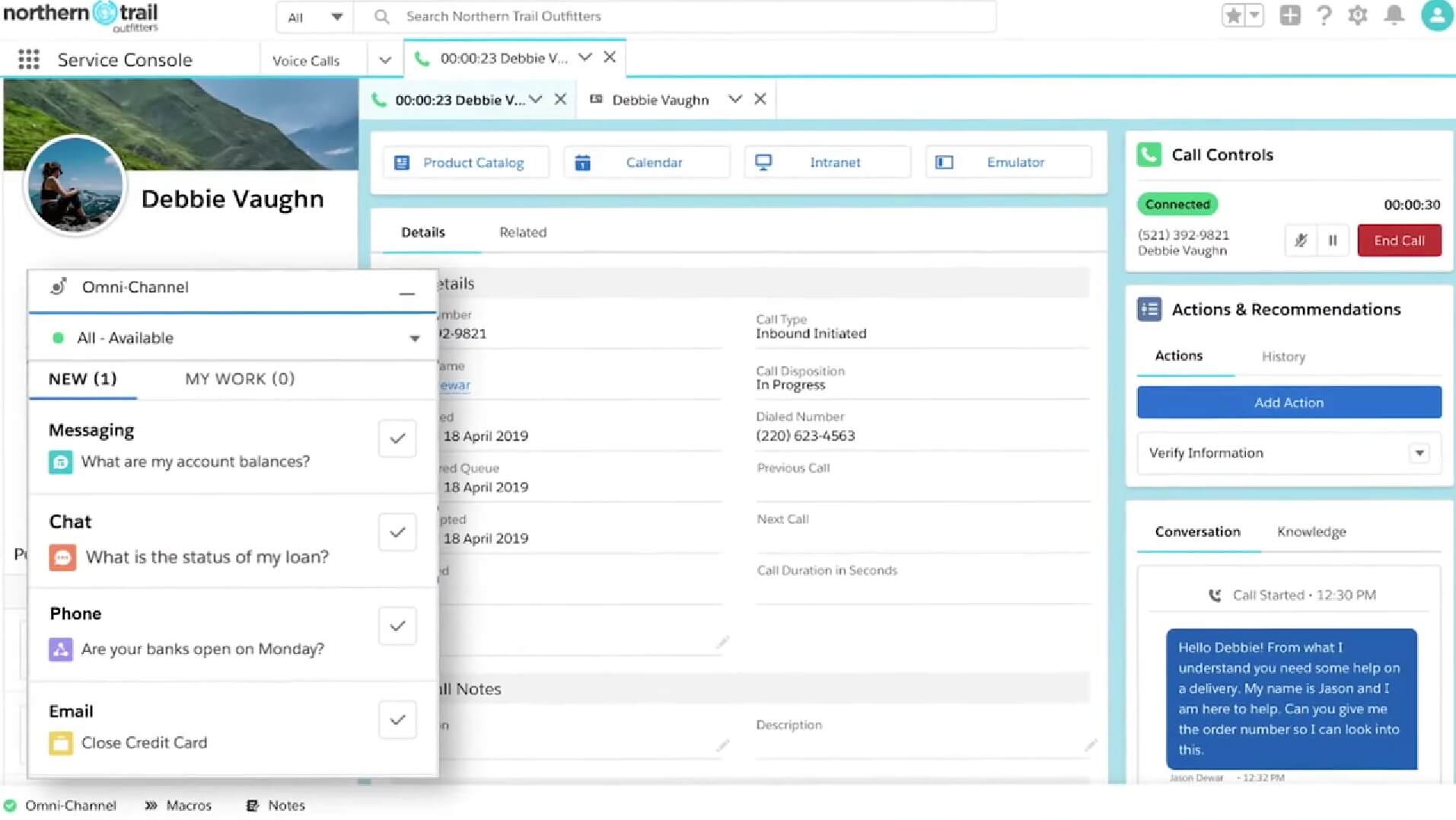Viewport: 1456px width, 820px height.
Task: Open the App Launcher grid icon
Action: click(x=29, y=59)
